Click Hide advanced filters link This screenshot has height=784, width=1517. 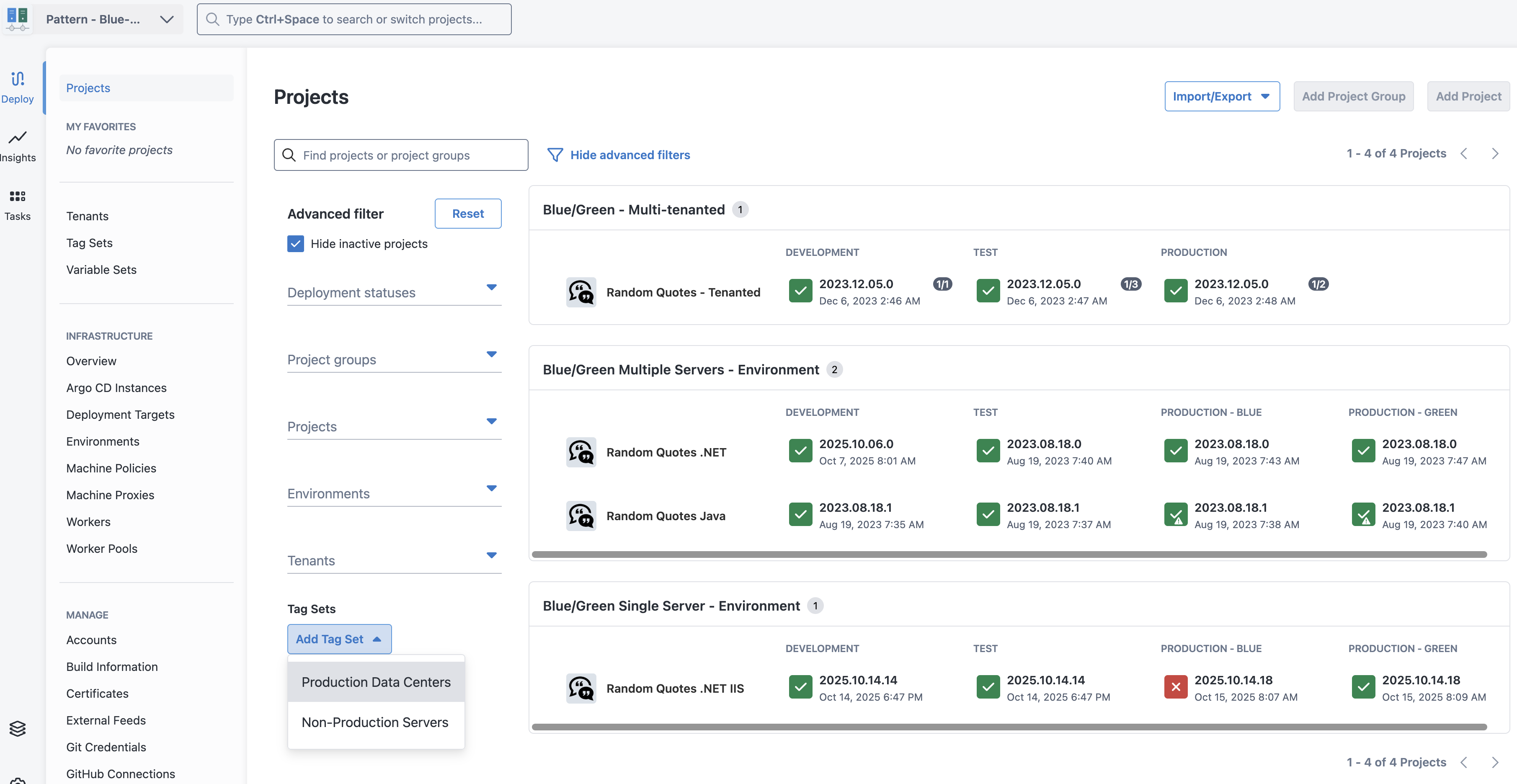630,155
